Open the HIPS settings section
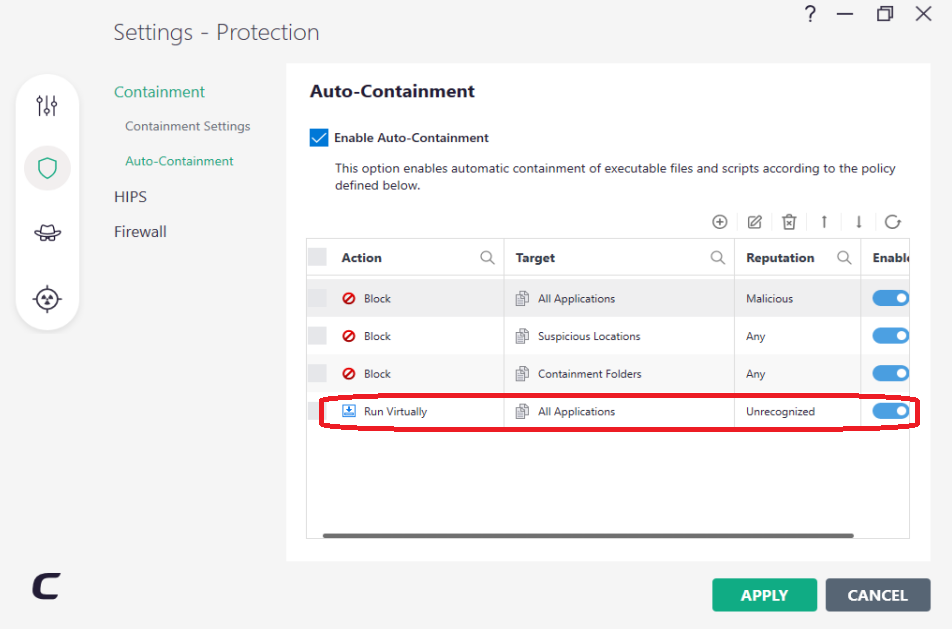This screenshot has height=629, width=952. coord(130,197)
